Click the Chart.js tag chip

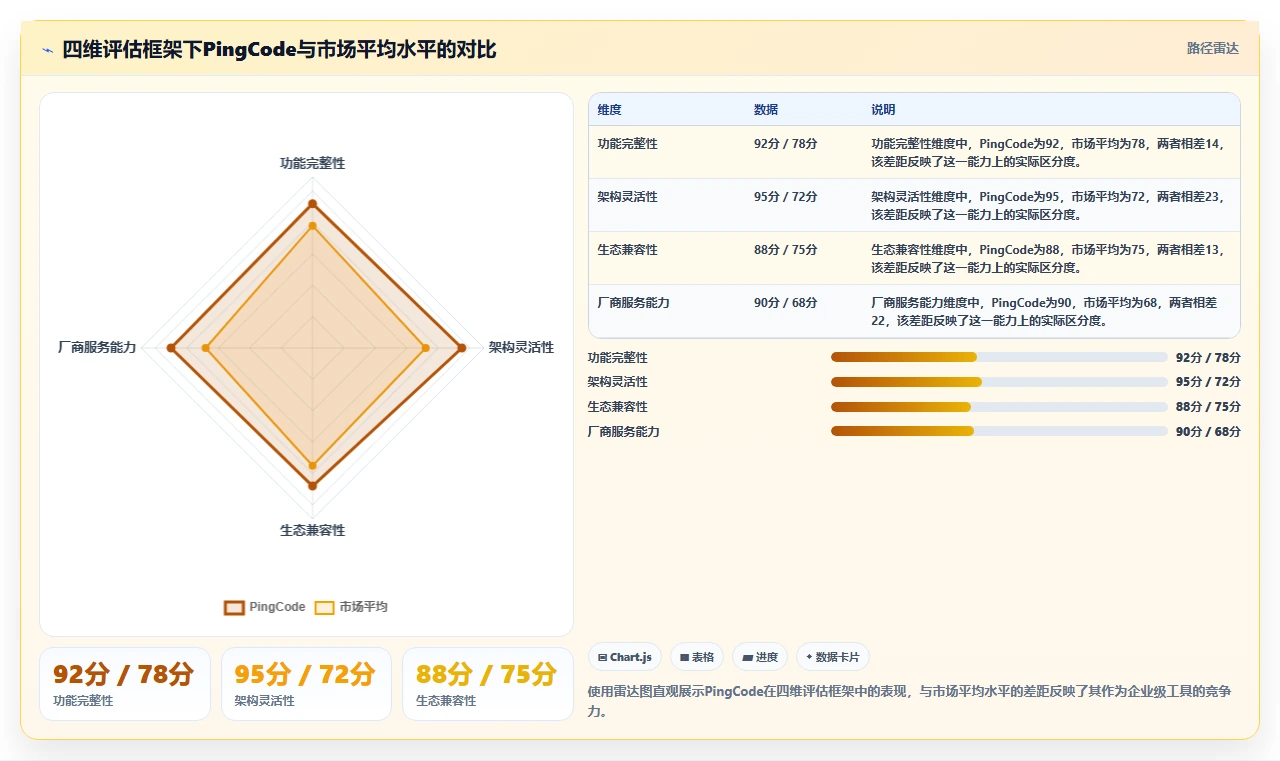coord(625,657)
